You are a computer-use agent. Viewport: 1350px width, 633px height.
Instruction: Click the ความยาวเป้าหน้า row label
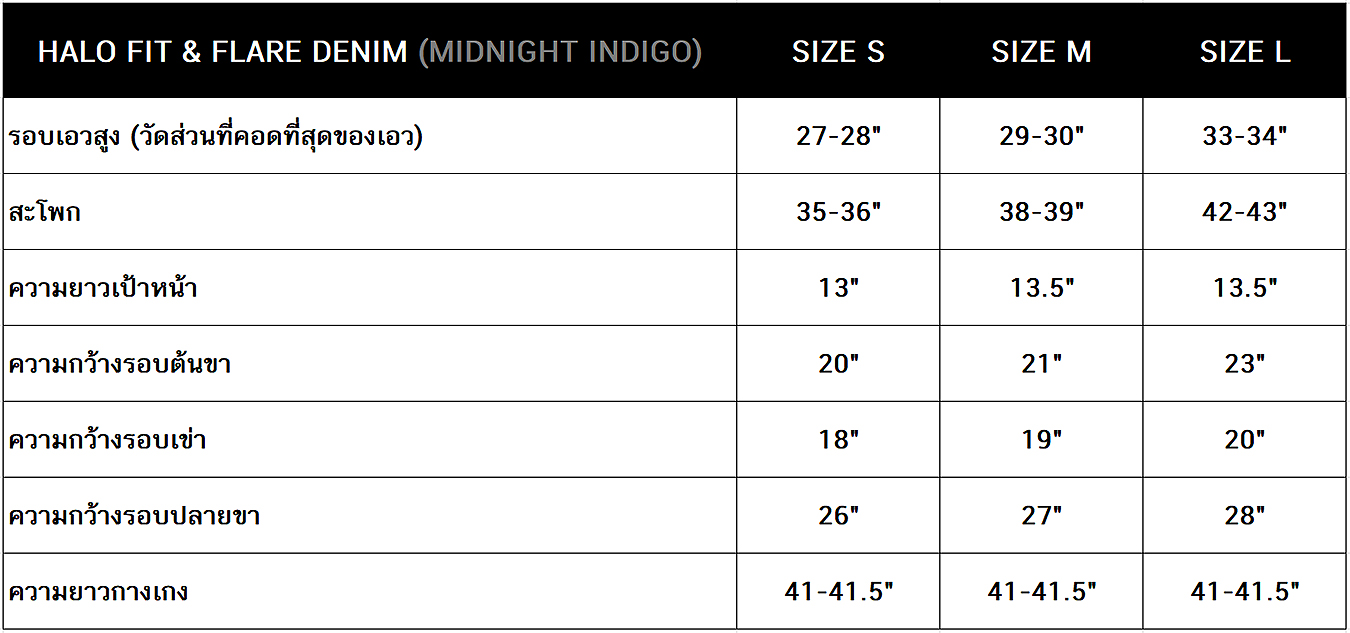point(103,288)
